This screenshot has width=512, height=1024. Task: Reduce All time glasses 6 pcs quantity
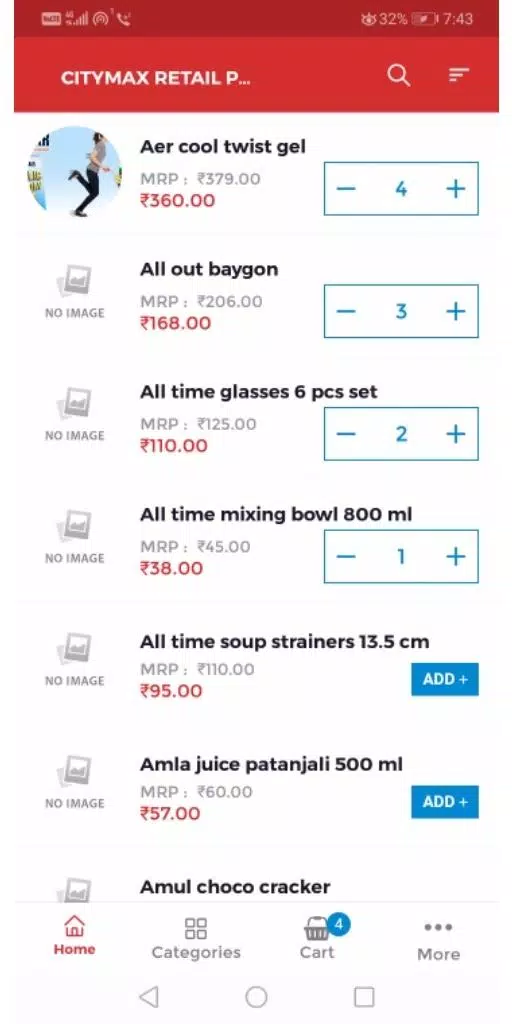(346, 434)
